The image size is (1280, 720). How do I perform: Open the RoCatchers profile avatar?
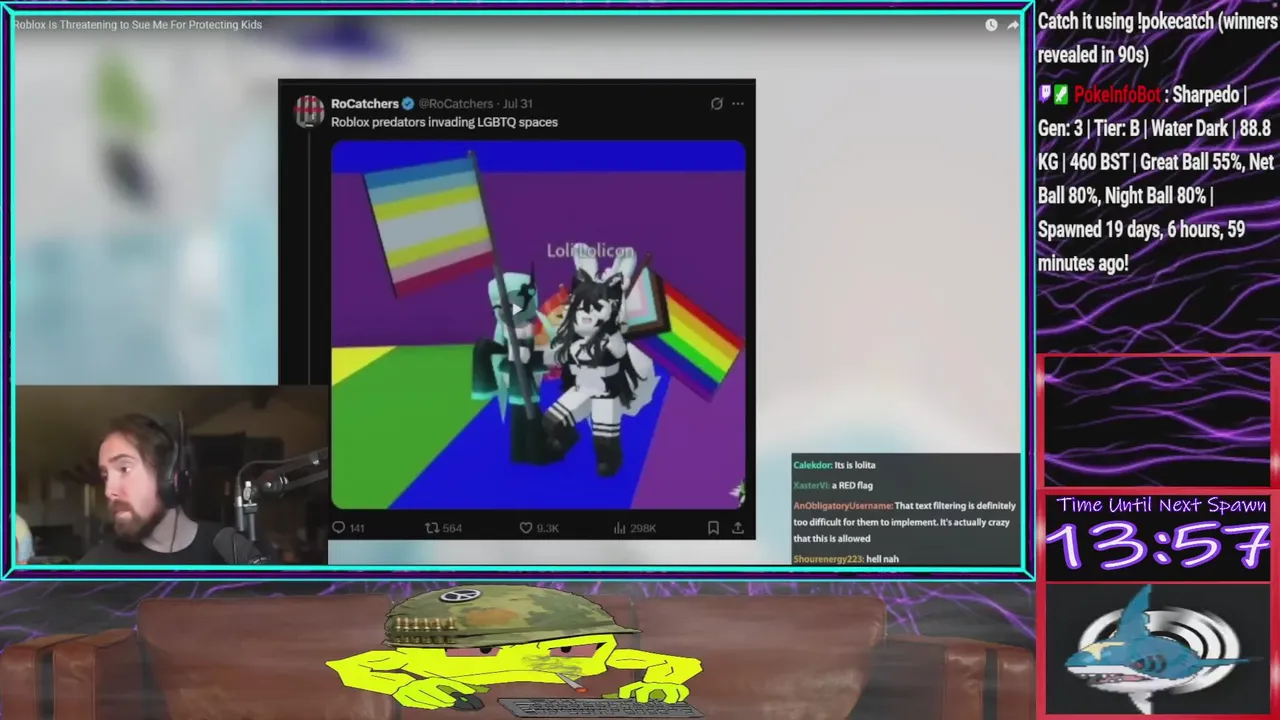309,111
